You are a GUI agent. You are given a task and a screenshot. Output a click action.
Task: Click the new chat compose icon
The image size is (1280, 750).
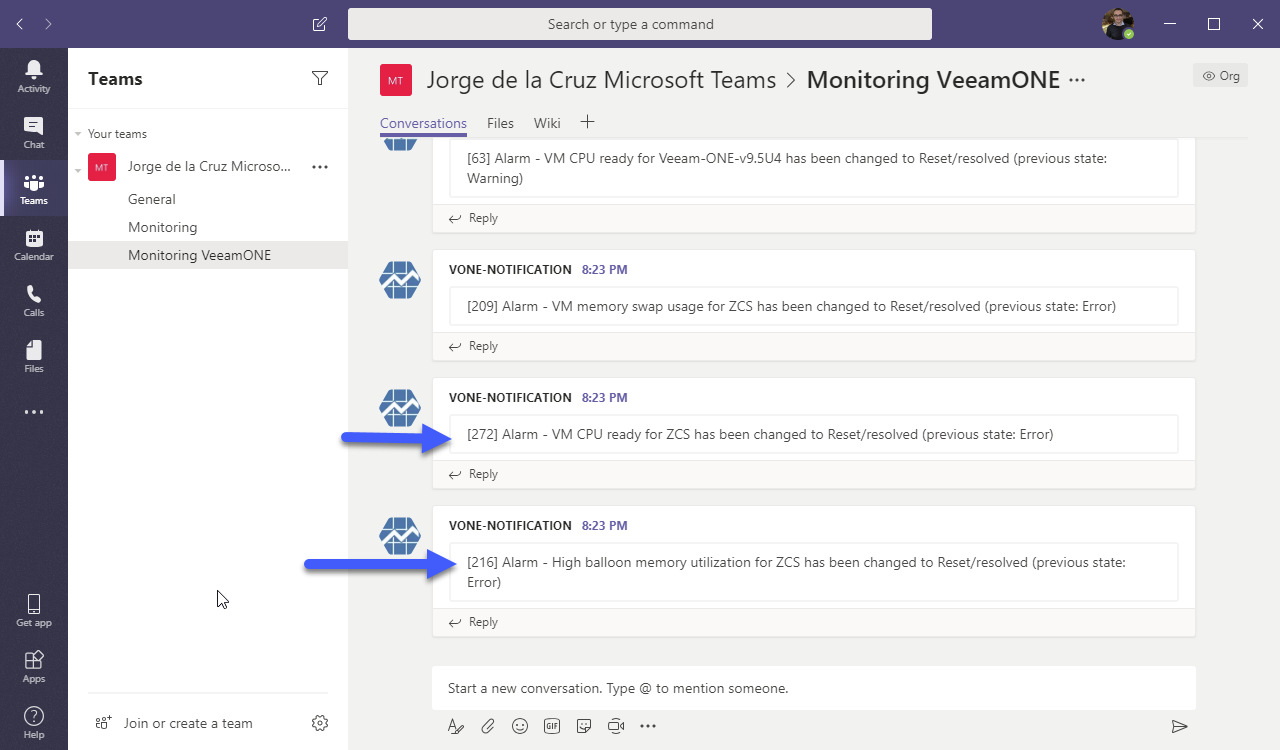click(320, 24)
